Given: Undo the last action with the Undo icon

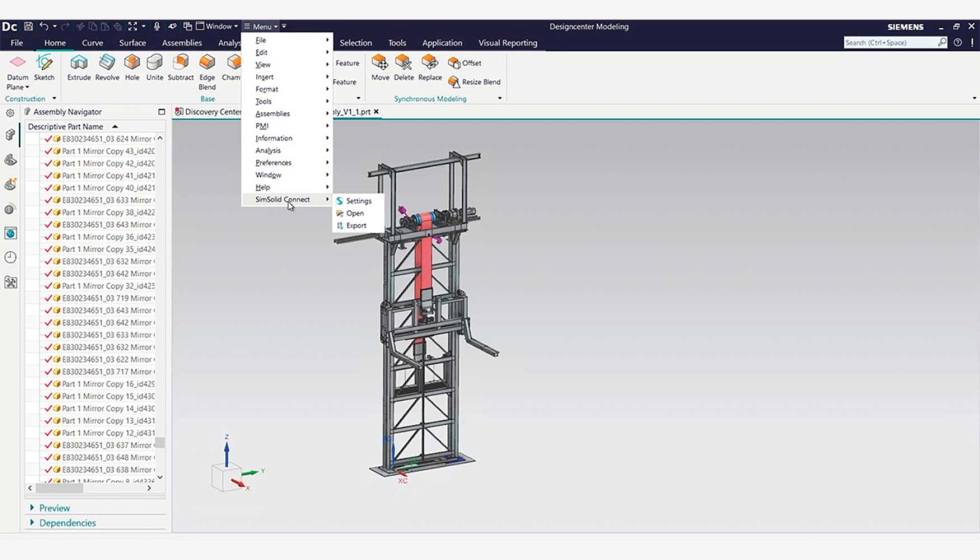Looking at the screenshot, I should tap(44, 26).
